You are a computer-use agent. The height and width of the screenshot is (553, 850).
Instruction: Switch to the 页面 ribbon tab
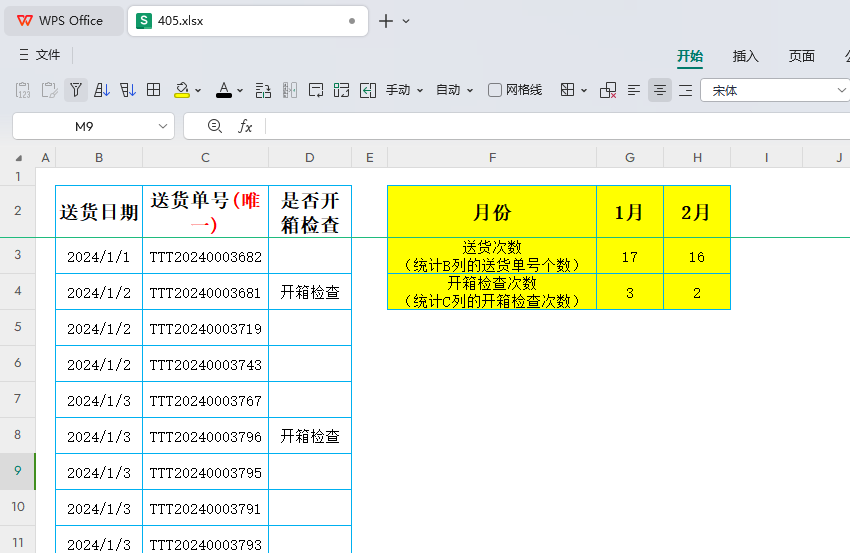(801, 56)
